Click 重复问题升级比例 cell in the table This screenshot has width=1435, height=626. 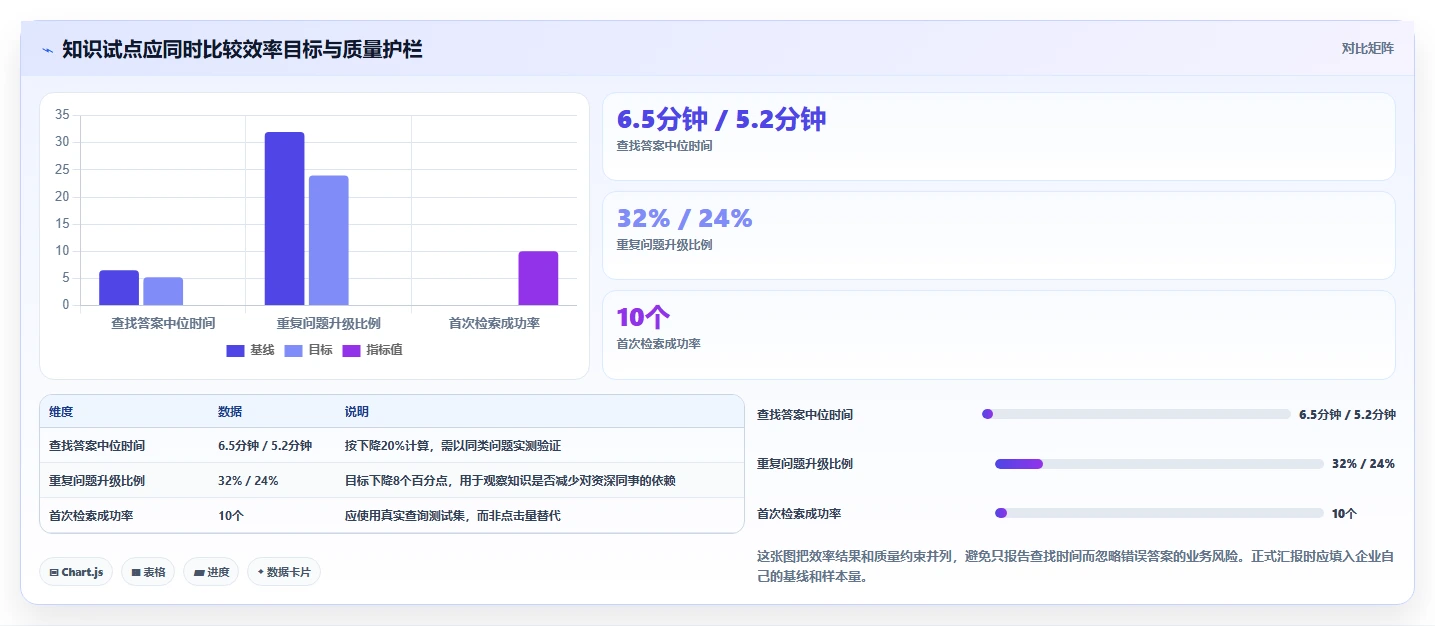(x=97, y=481)
